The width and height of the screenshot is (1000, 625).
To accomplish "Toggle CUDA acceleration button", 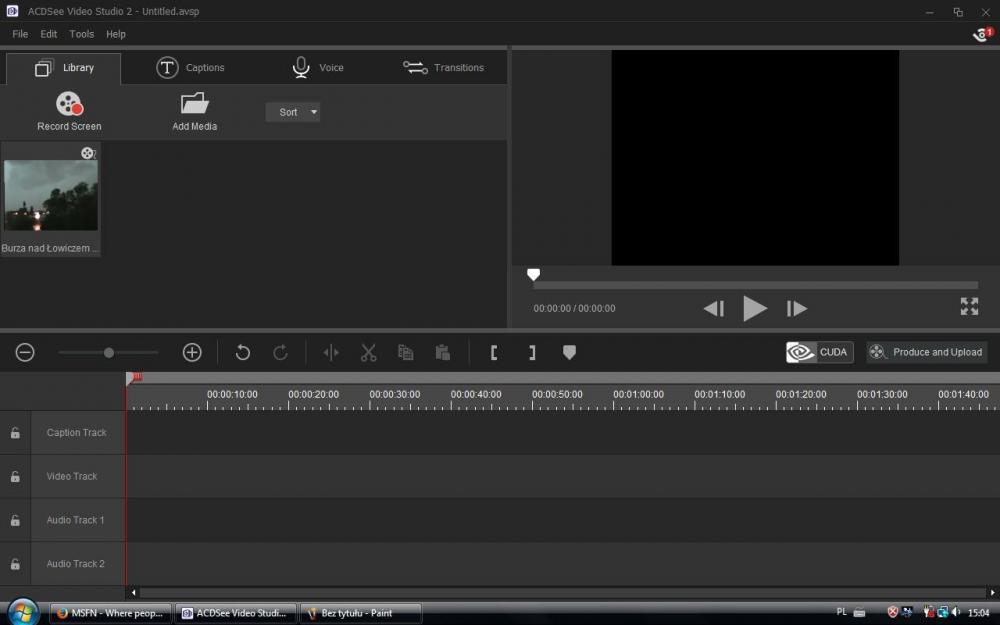I will (819, 352).
